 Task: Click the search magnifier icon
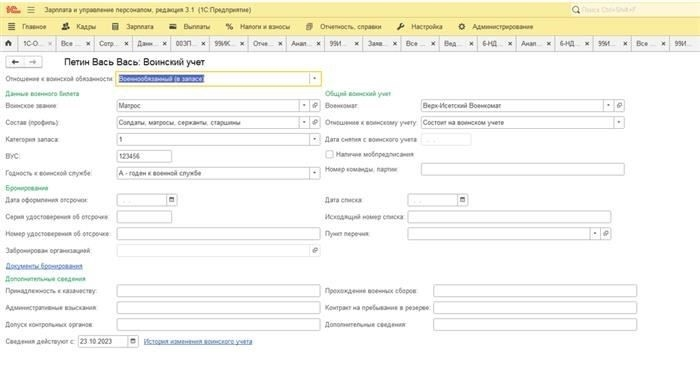point(576,9)
